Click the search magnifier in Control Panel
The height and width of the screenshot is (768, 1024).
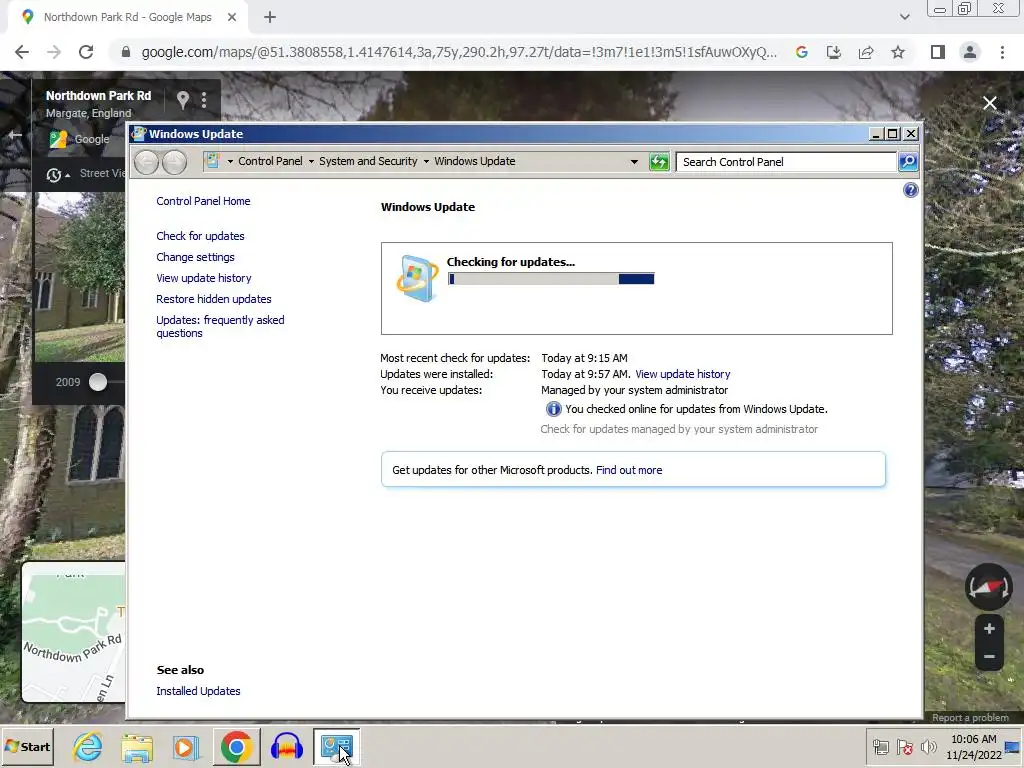908,162
